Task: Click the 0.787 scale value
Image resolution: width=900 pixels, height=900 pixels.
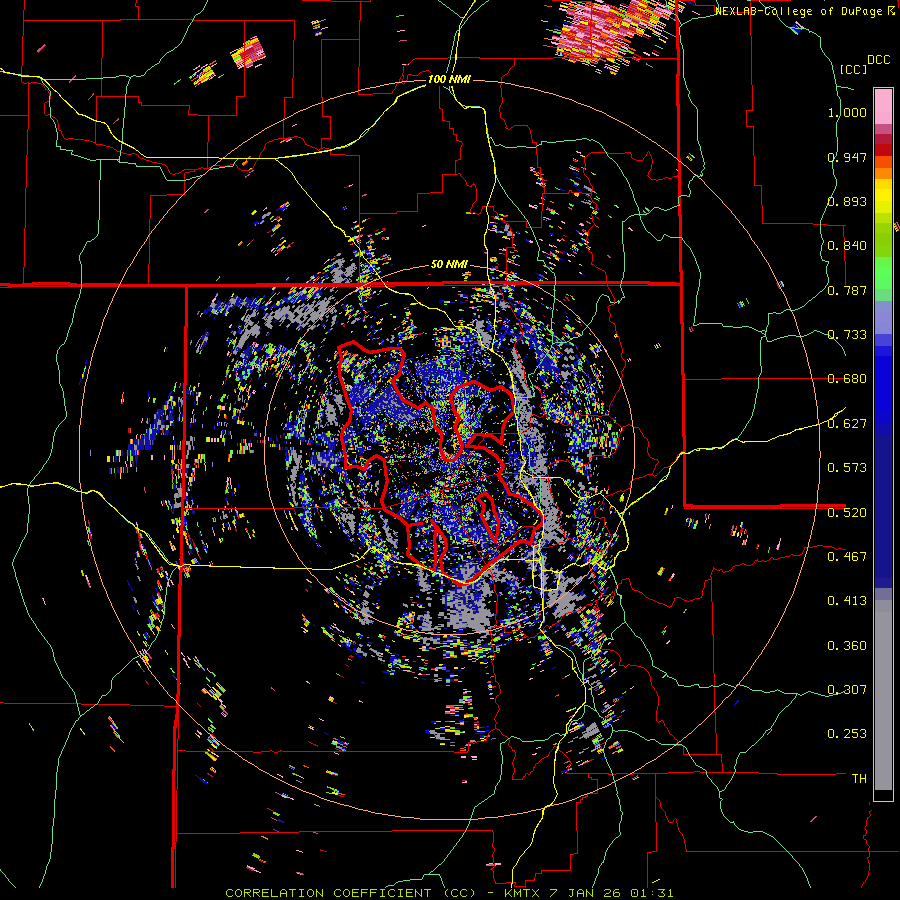Action: point(847,290)
